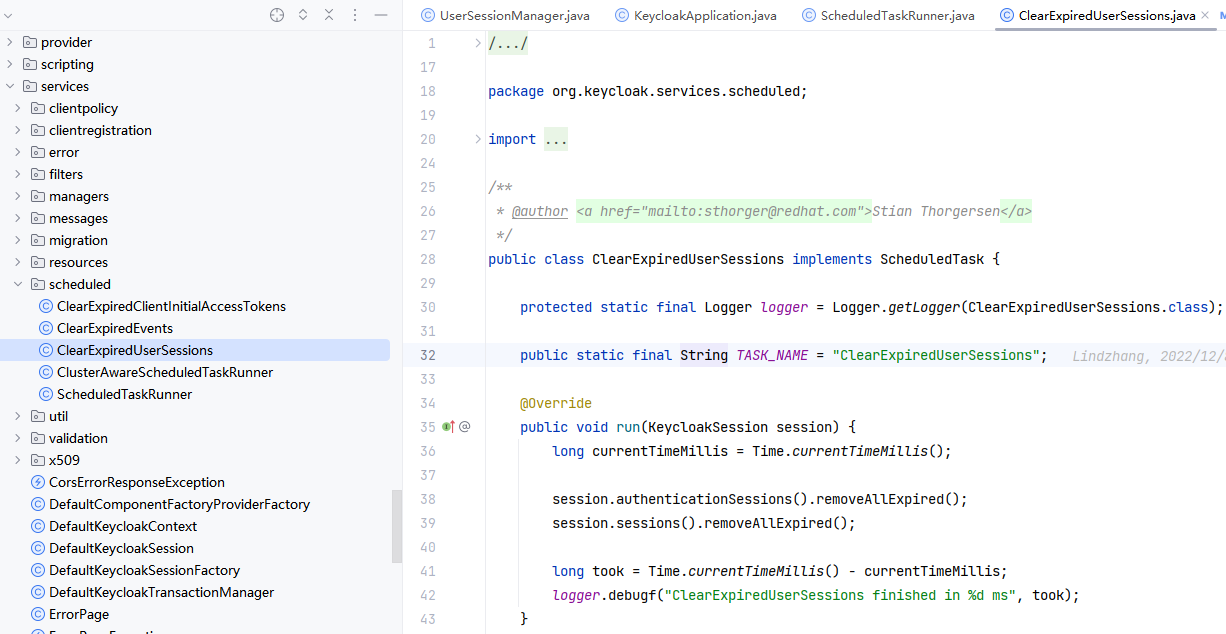The image size is (1226, 634).
Task: Click removeAllExpired call on line 39
Action: coord(768,523)
